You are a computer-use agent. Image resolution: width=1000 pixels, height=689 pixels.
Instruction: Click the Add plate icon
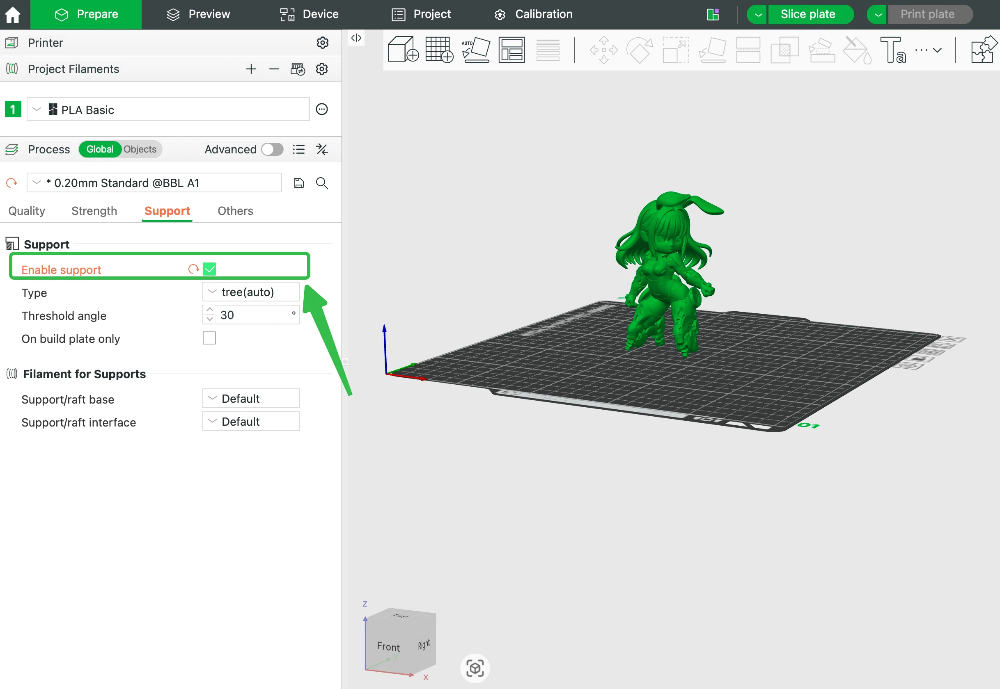coord(439,49)
